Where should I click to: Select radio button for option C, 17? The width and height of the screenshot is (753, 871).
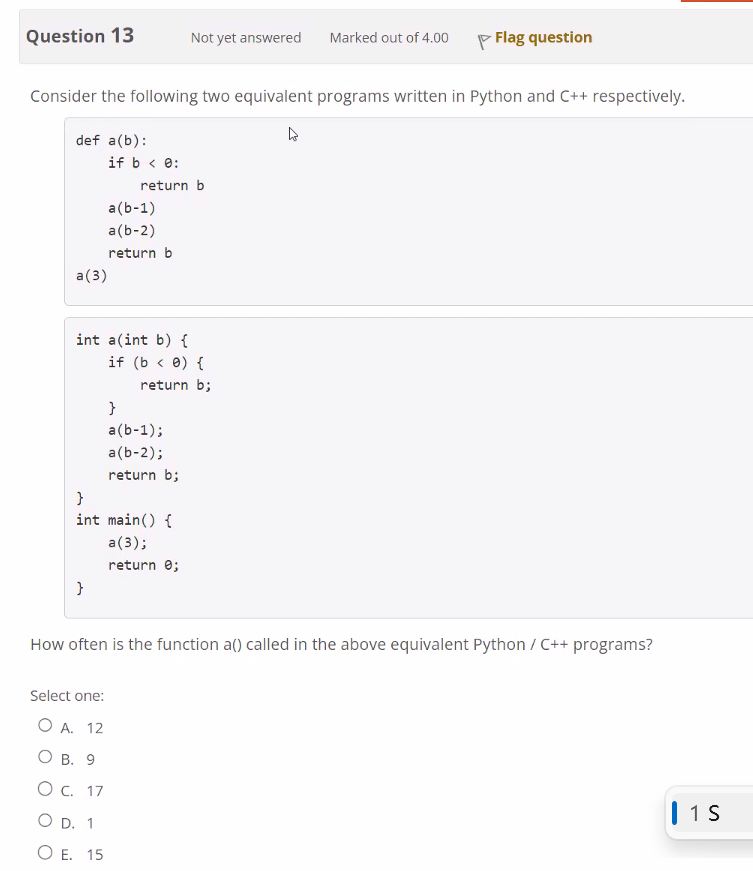pyautogui.click(x=45, y=788)
